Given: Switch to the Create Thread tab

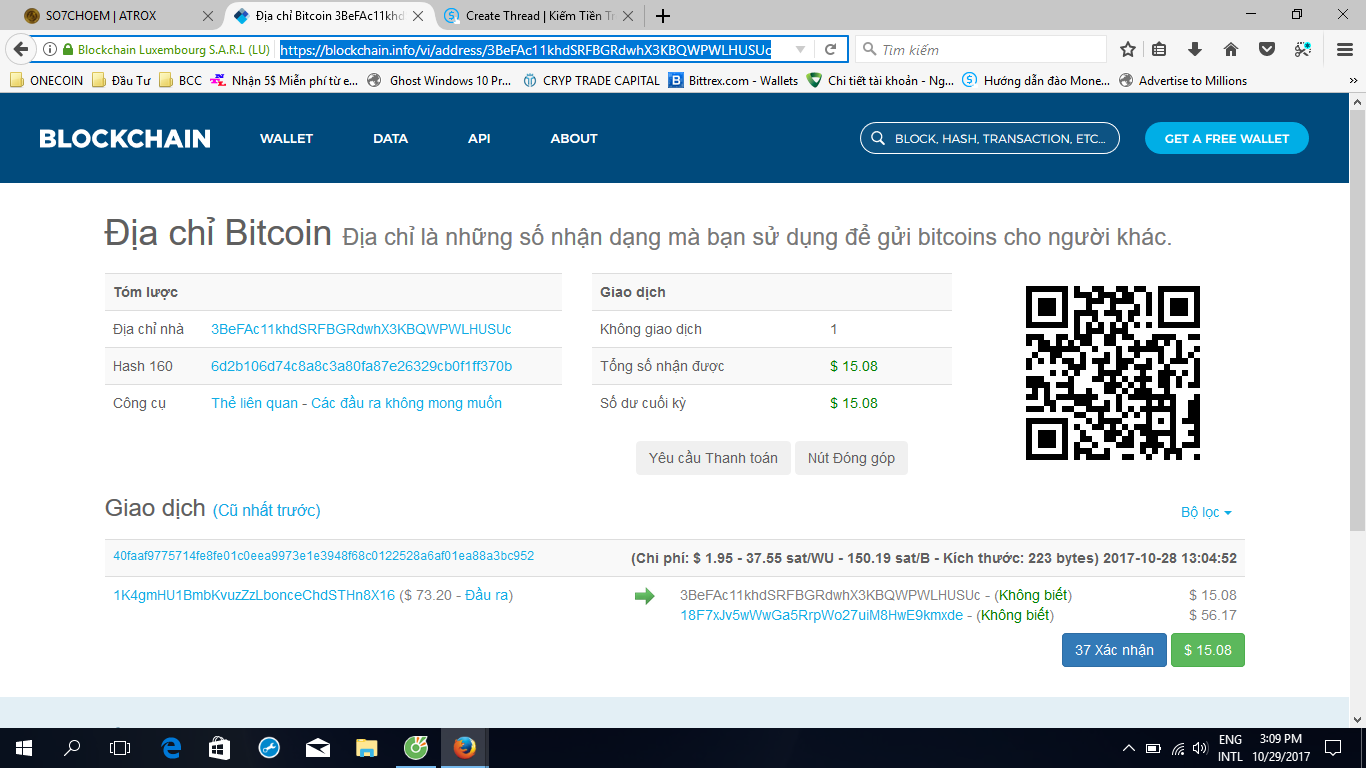Looking at the screenshot, I should 539,16.
